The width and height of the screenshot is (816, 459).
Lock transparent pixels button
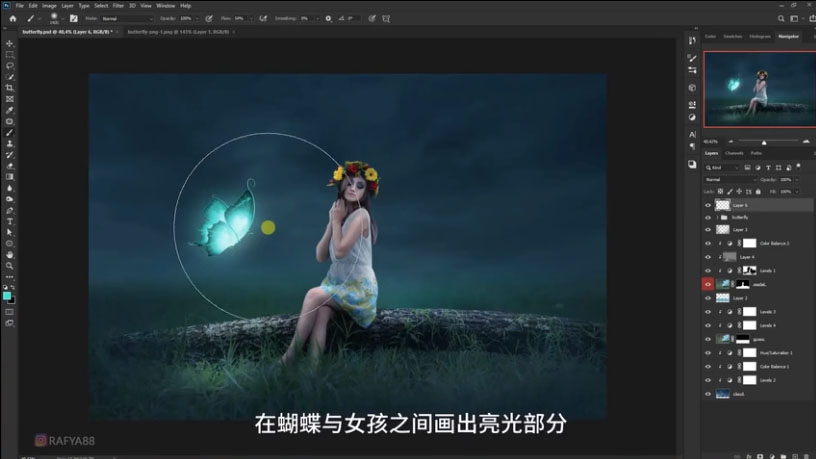coord(720,192)
